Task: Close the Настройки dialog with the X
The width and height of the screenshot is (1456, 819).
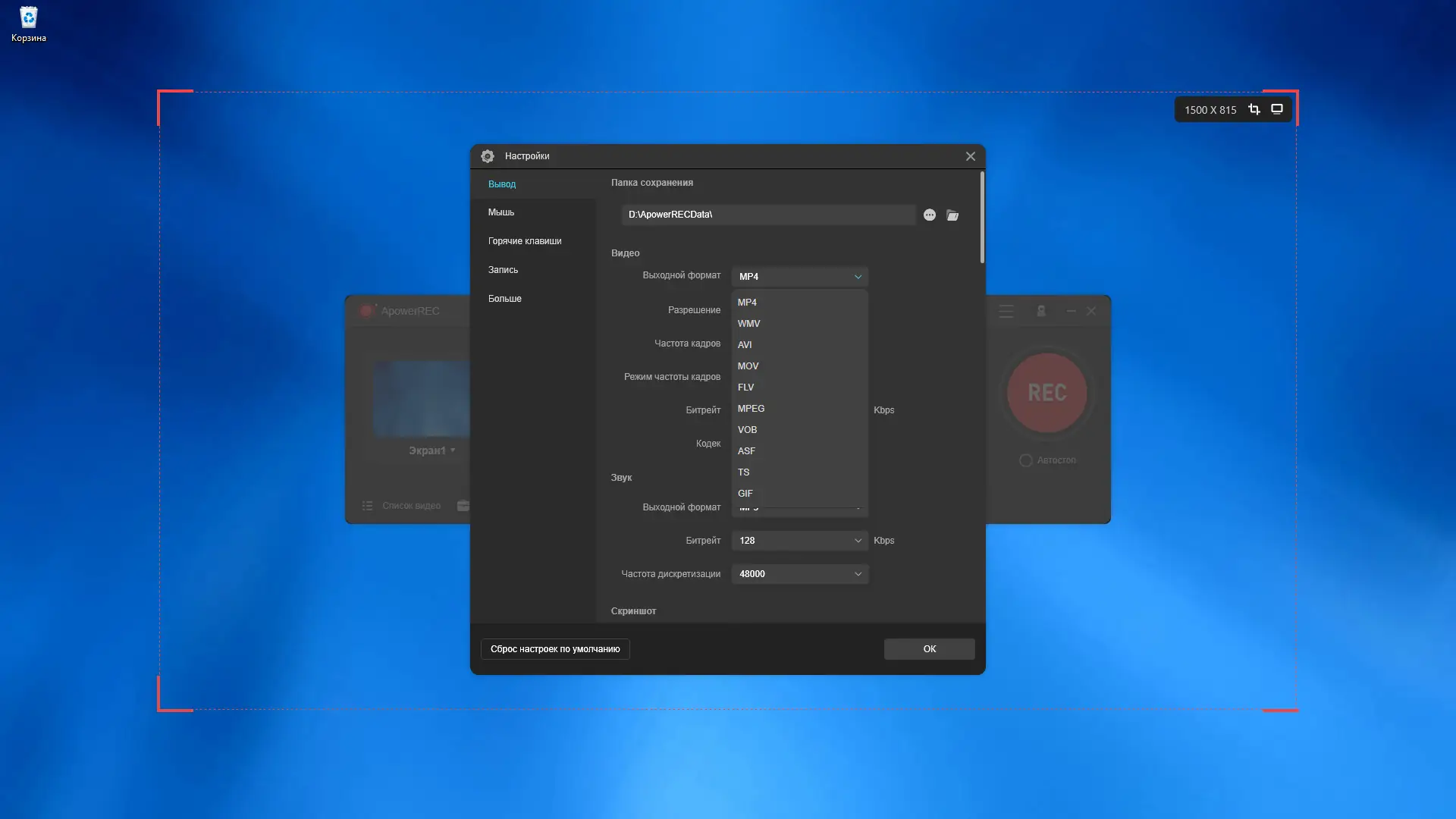Action: tap(970, 156)
